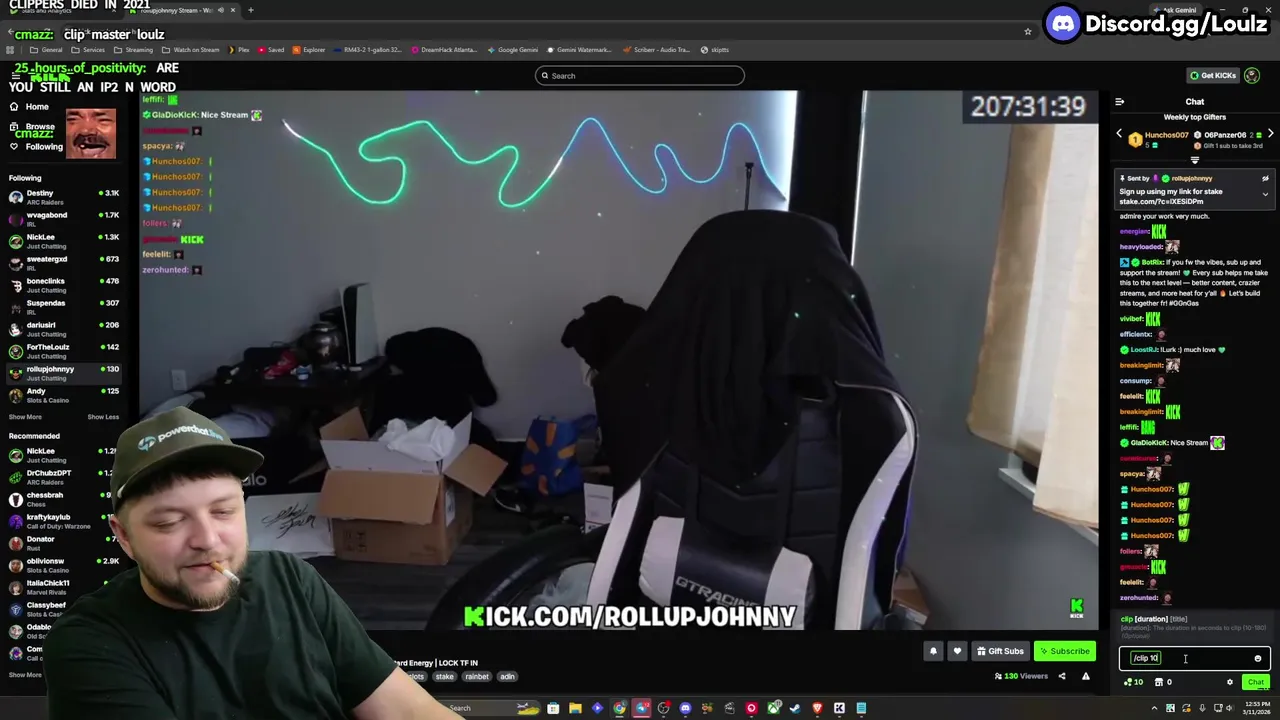Open new browser tab plus button
The image size is (1280, 720).
250,10
